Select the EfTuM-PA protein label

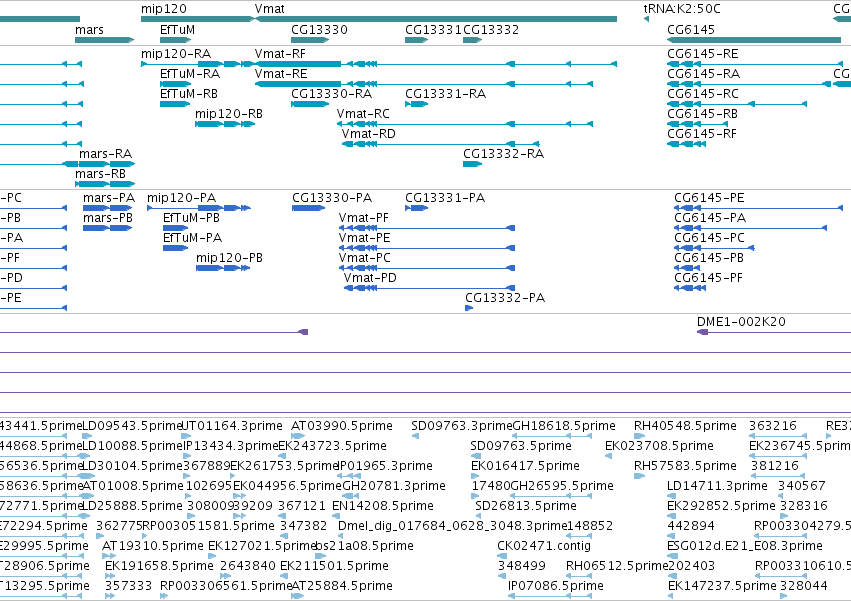tap(193, 238)
